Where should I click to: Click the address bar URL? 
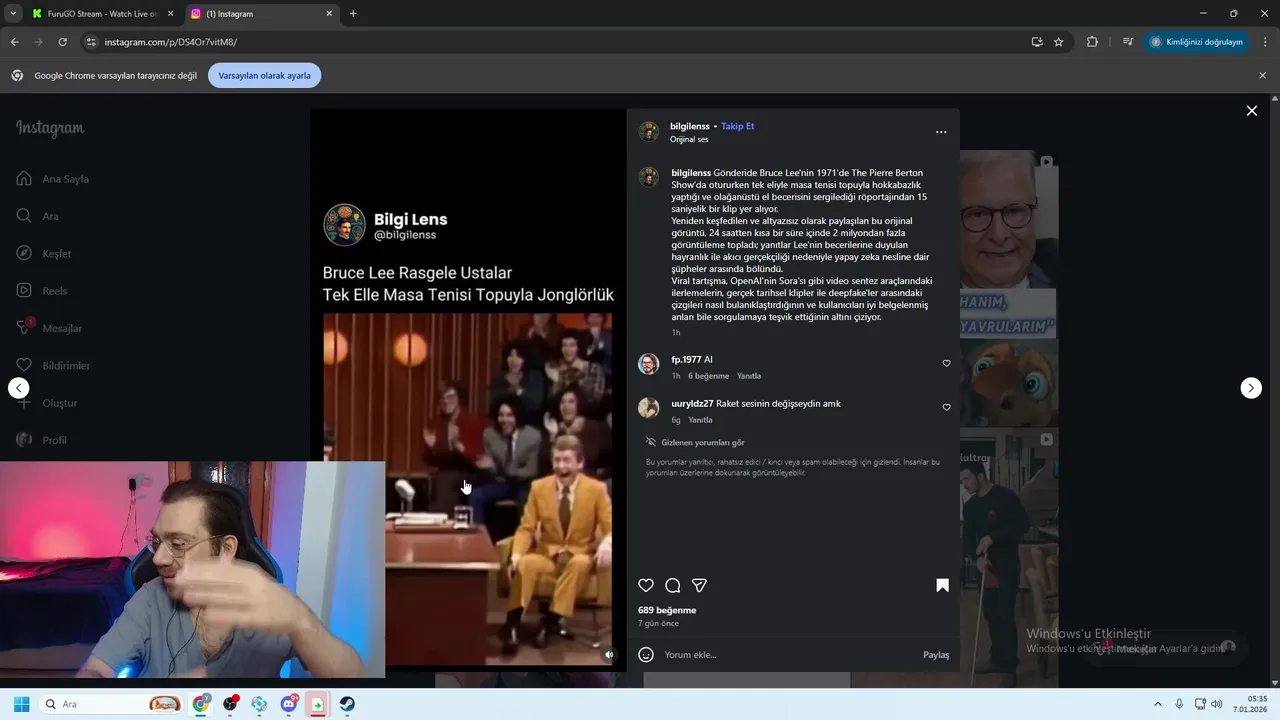(170, 42)
